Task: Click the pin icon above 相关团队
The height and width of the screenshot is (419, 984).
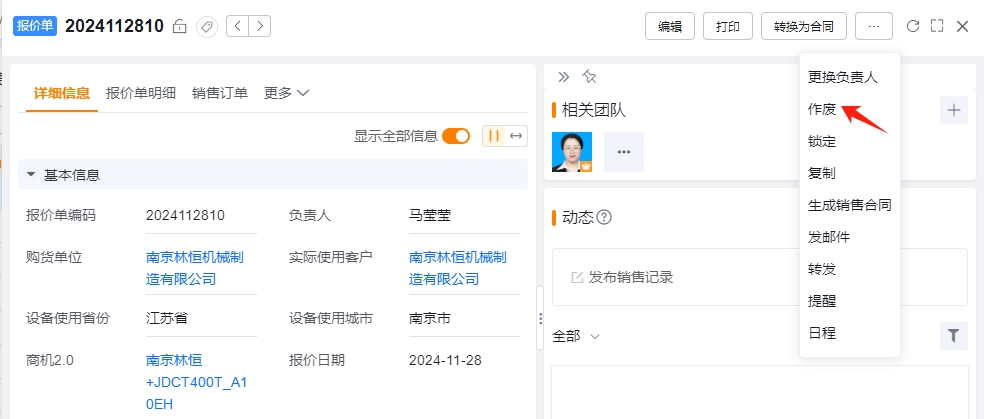Action: pyautogui.click(x=589, y=77)
